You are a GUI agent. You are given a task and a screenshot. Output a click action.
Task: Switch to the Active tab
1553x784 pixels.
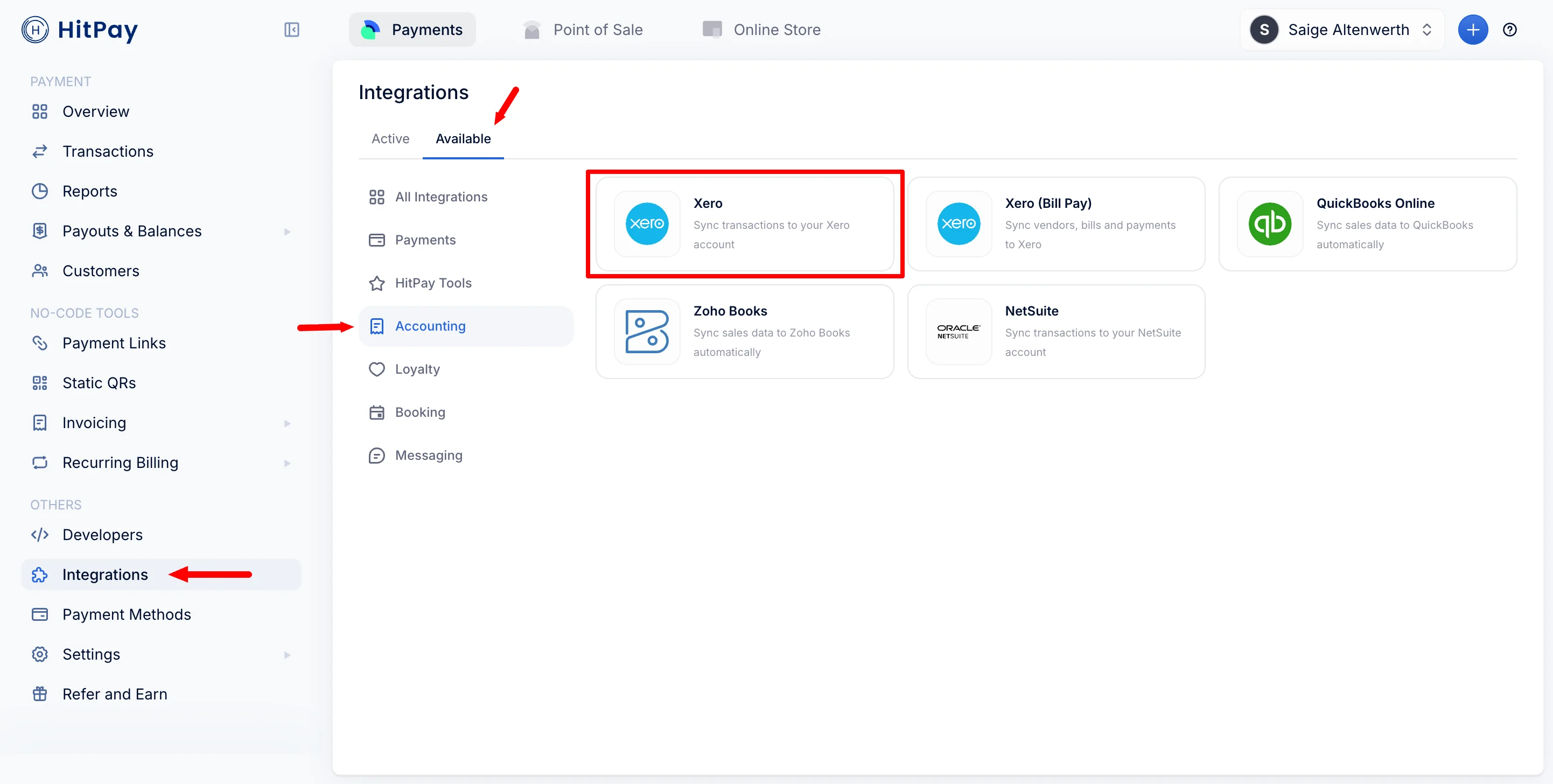pyautogui.click(x=390, y=138)
